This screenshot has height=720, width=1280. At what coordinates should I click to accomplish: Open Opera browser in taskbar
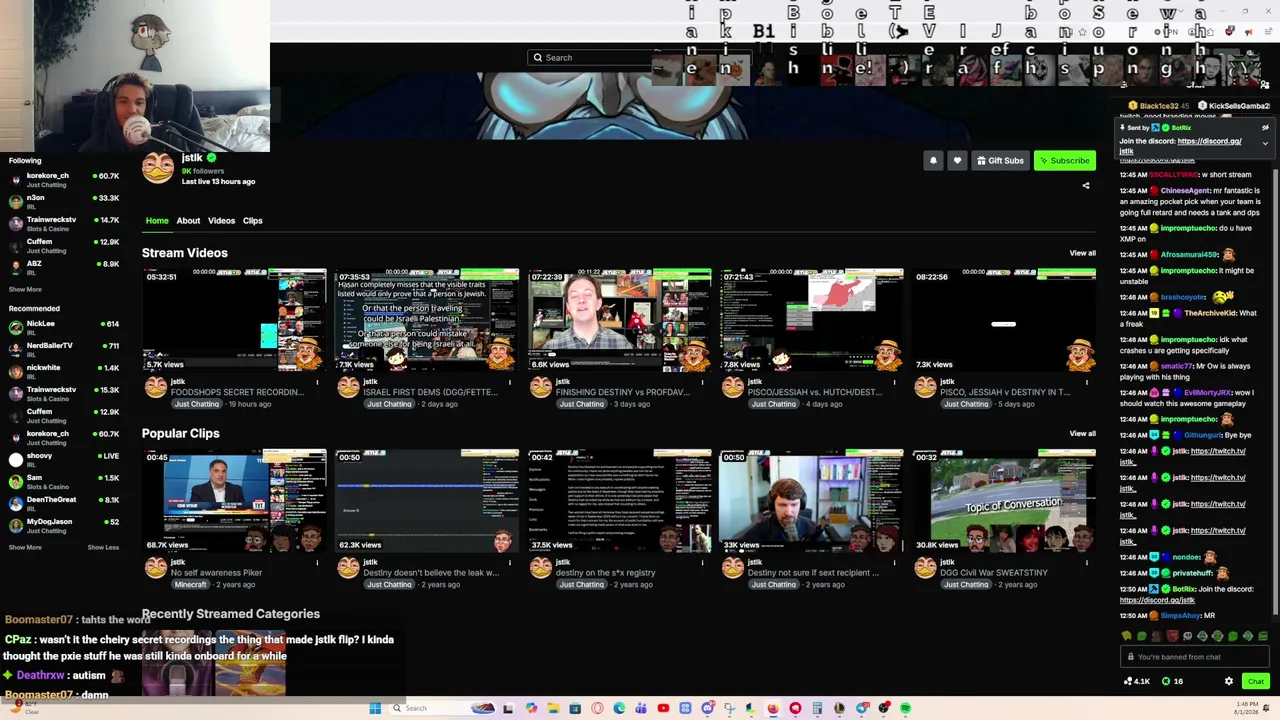point(597,708)
